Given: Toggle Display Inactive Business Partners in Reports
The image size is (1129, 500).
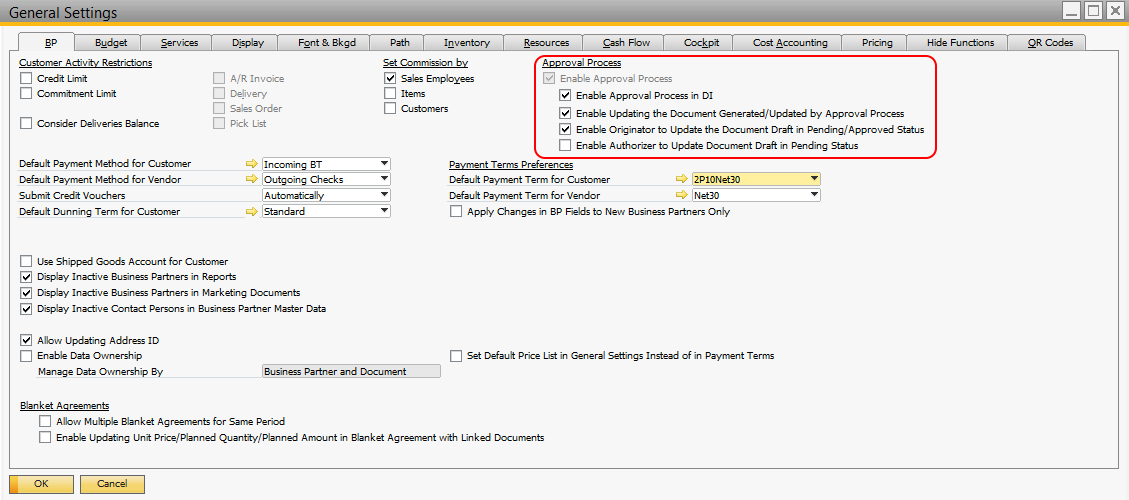Looking at the screenshot, I should (26, 277).
